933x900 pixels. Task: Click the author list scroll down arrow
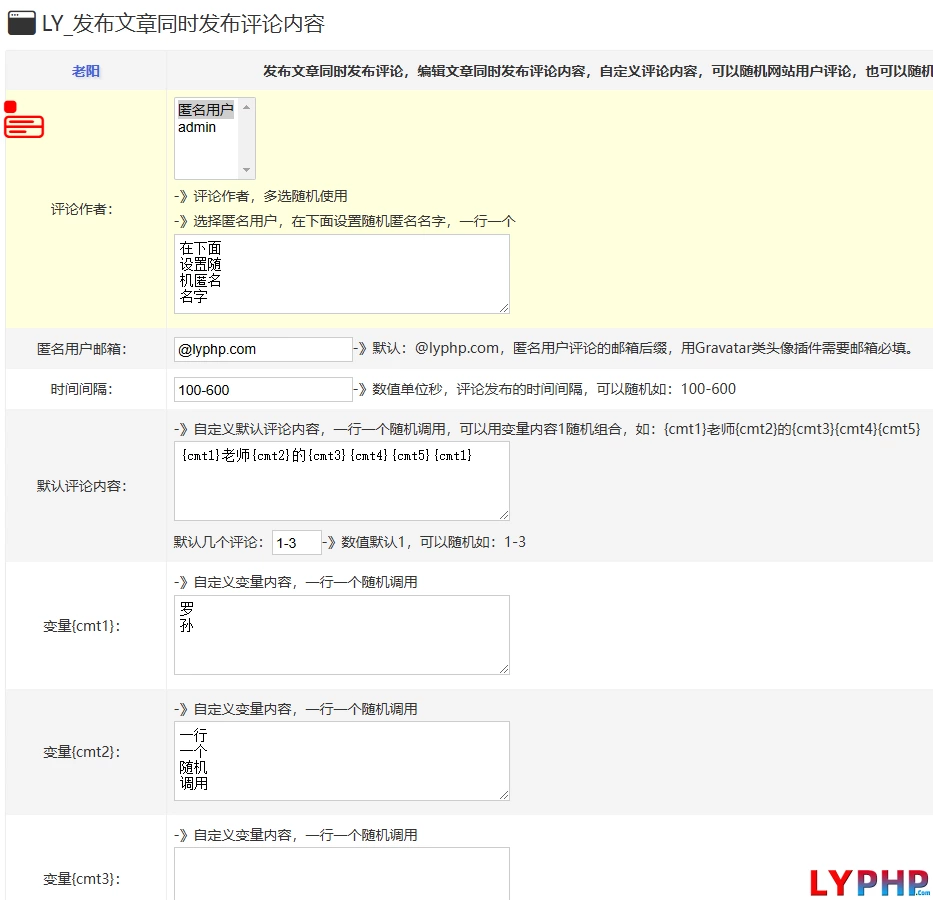247,171
